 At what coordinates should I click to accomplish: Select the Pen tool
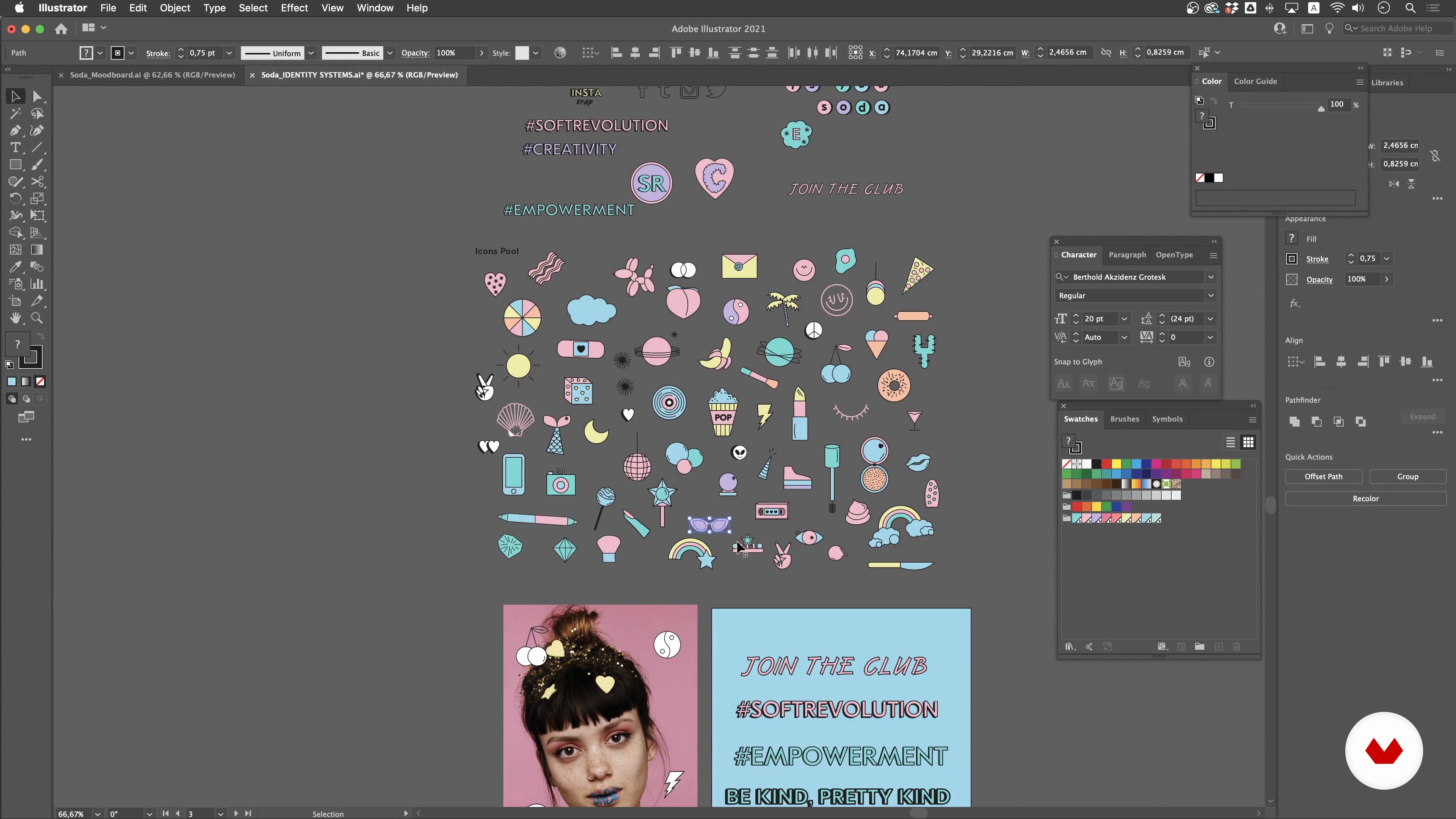(15, 130)
